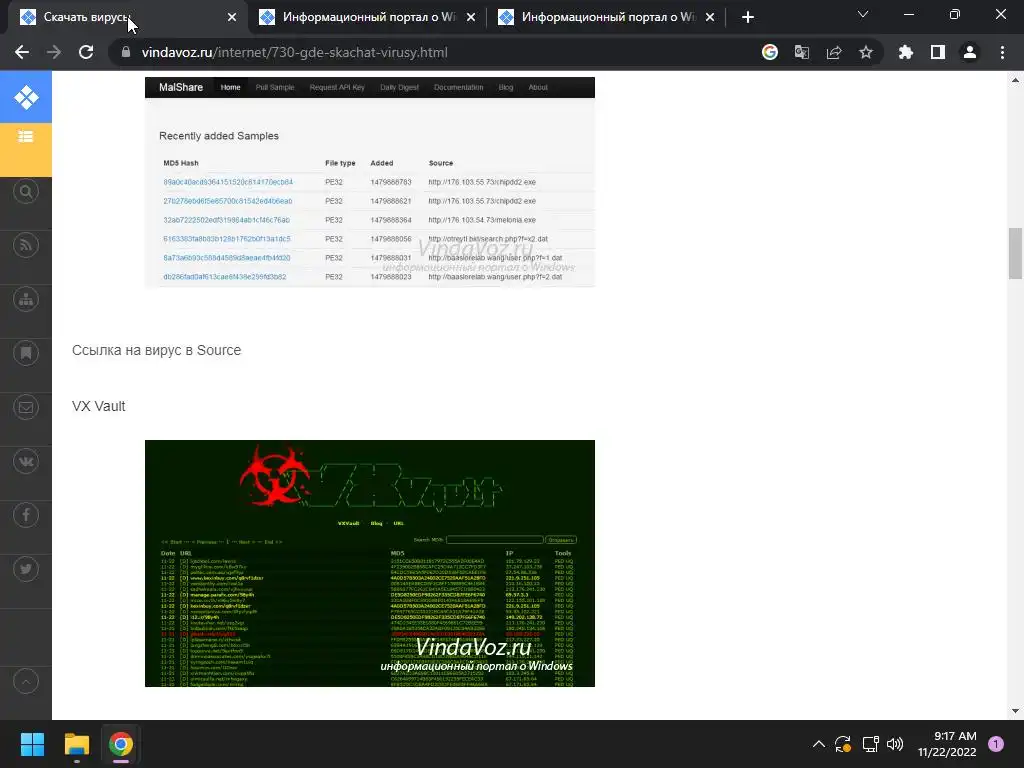This screenshot has width=1024, height=768.
Task: Click the page vertical scrollbar thumb
Action: tap(1015, 253)
